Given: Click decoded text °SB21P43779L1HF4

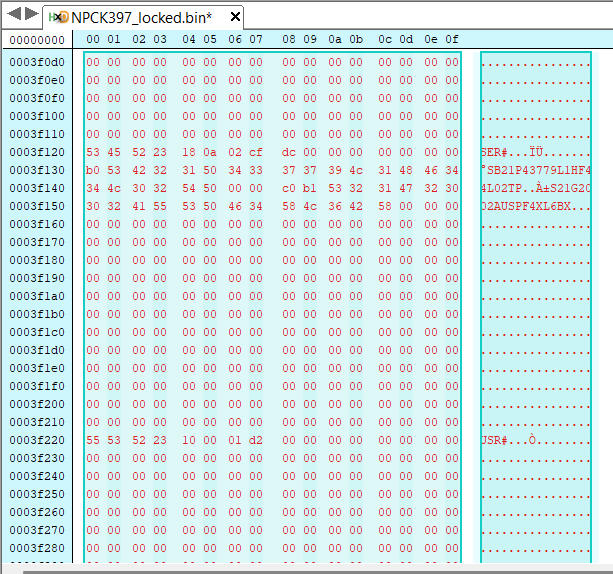Looking at the screenshot, I should point(536,170).
